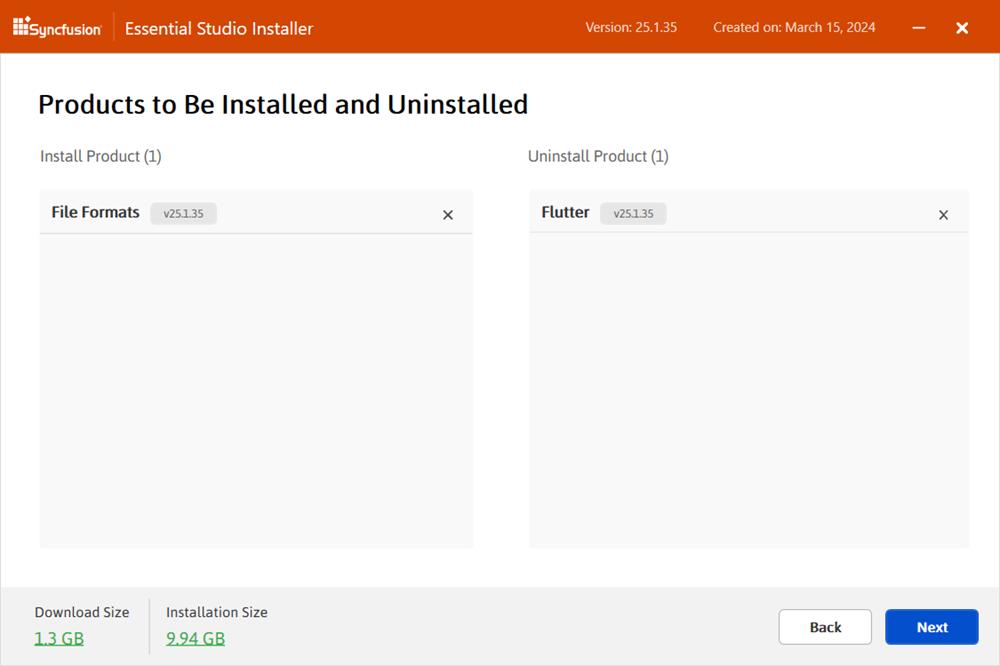Open the 9.94 GB installation size details
The width and height of the screenshot is (1000, 666).
point(195,638)
